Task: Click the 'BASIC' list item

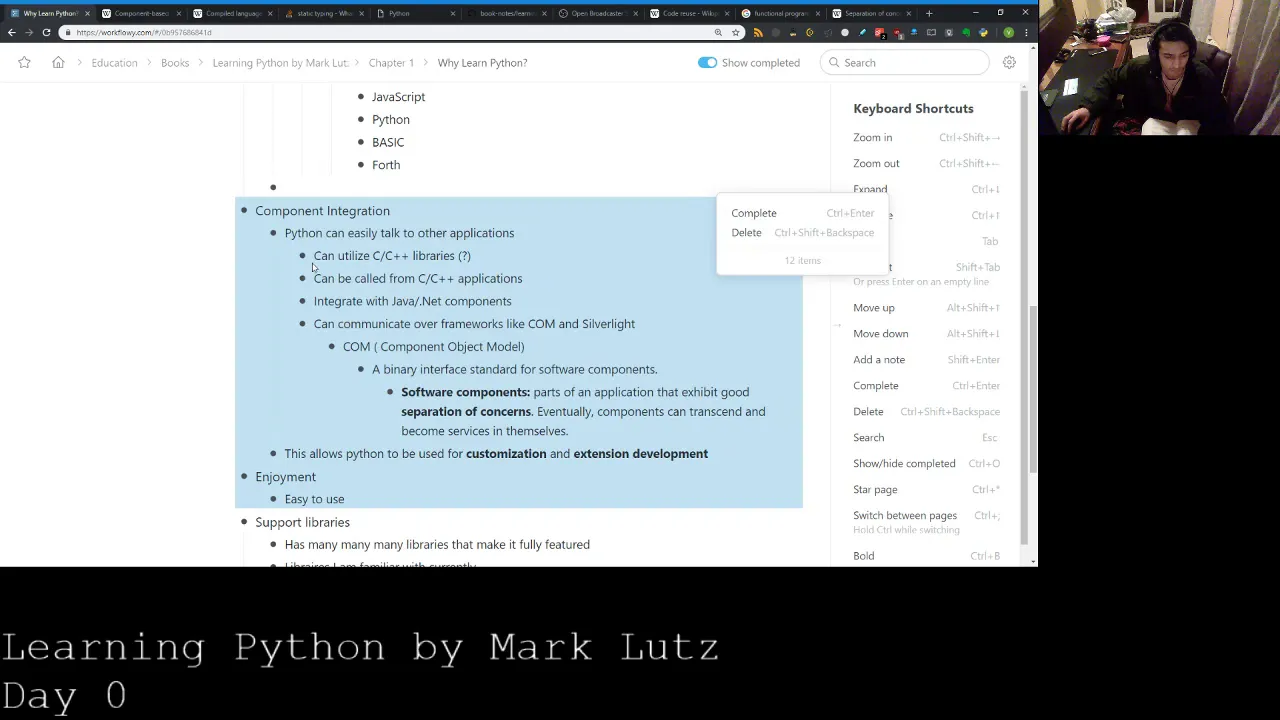Action: point(388,142)
